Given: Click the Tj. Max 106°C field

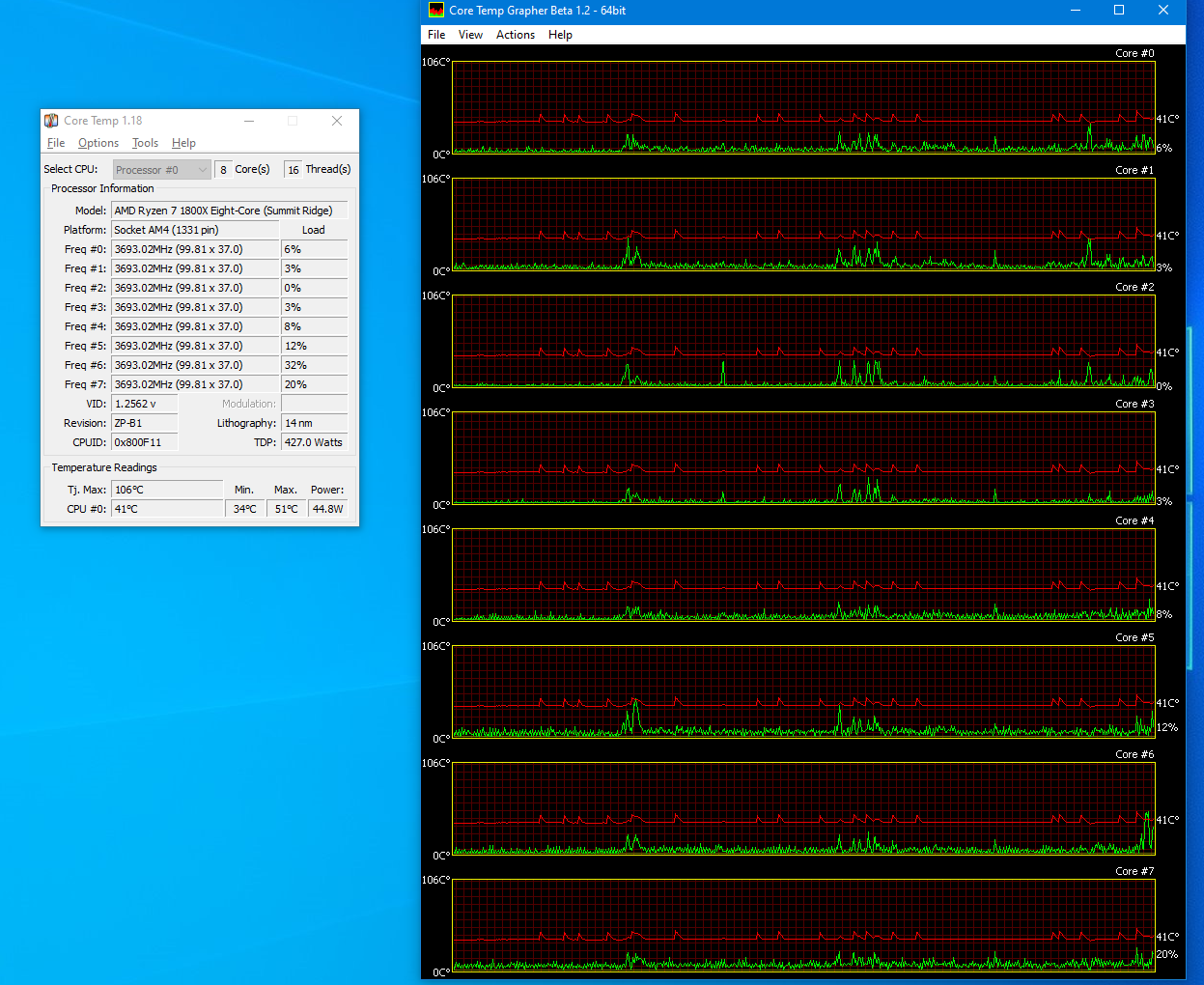Looking at the screenshot, I should tap(166, 490).
